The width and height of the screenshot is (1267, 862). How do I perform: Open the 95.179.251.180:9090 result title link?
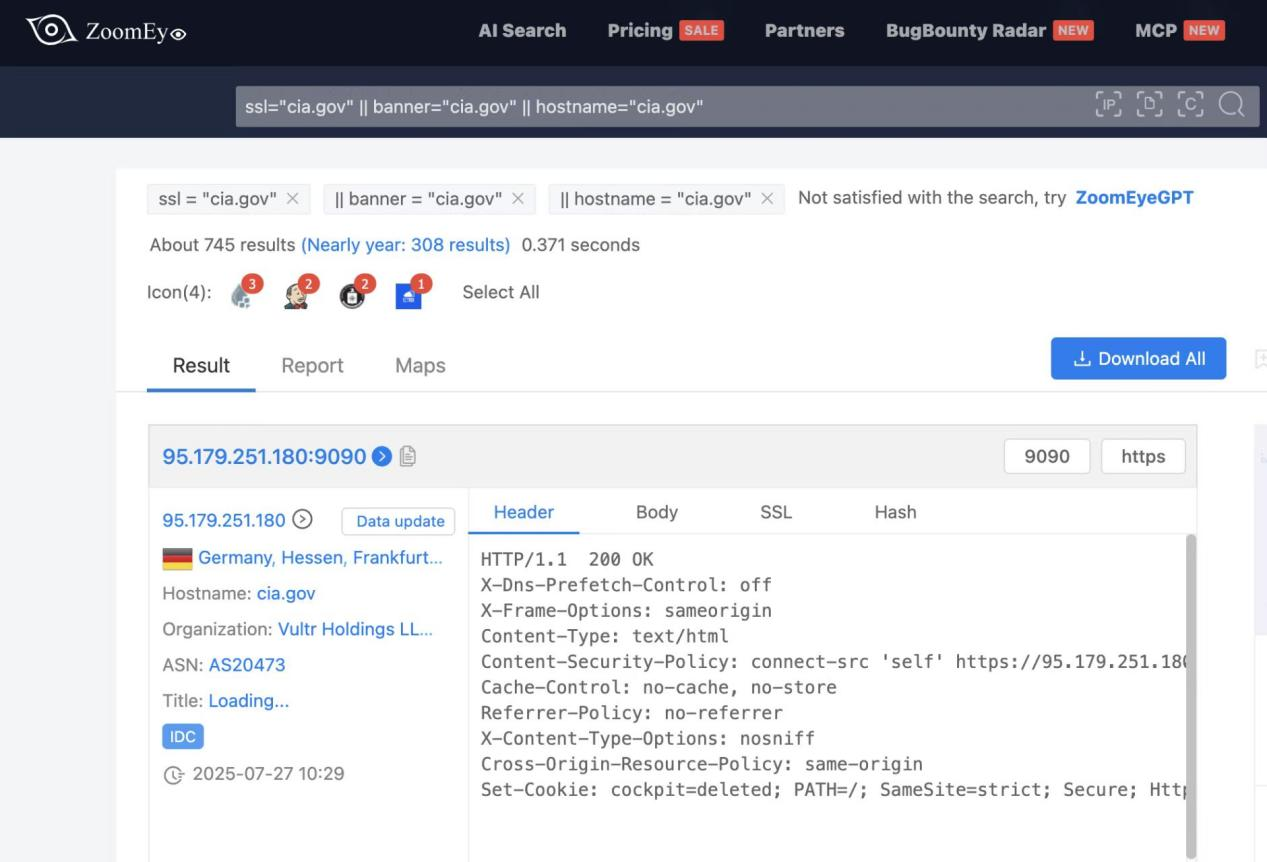[x=264, y=456]
